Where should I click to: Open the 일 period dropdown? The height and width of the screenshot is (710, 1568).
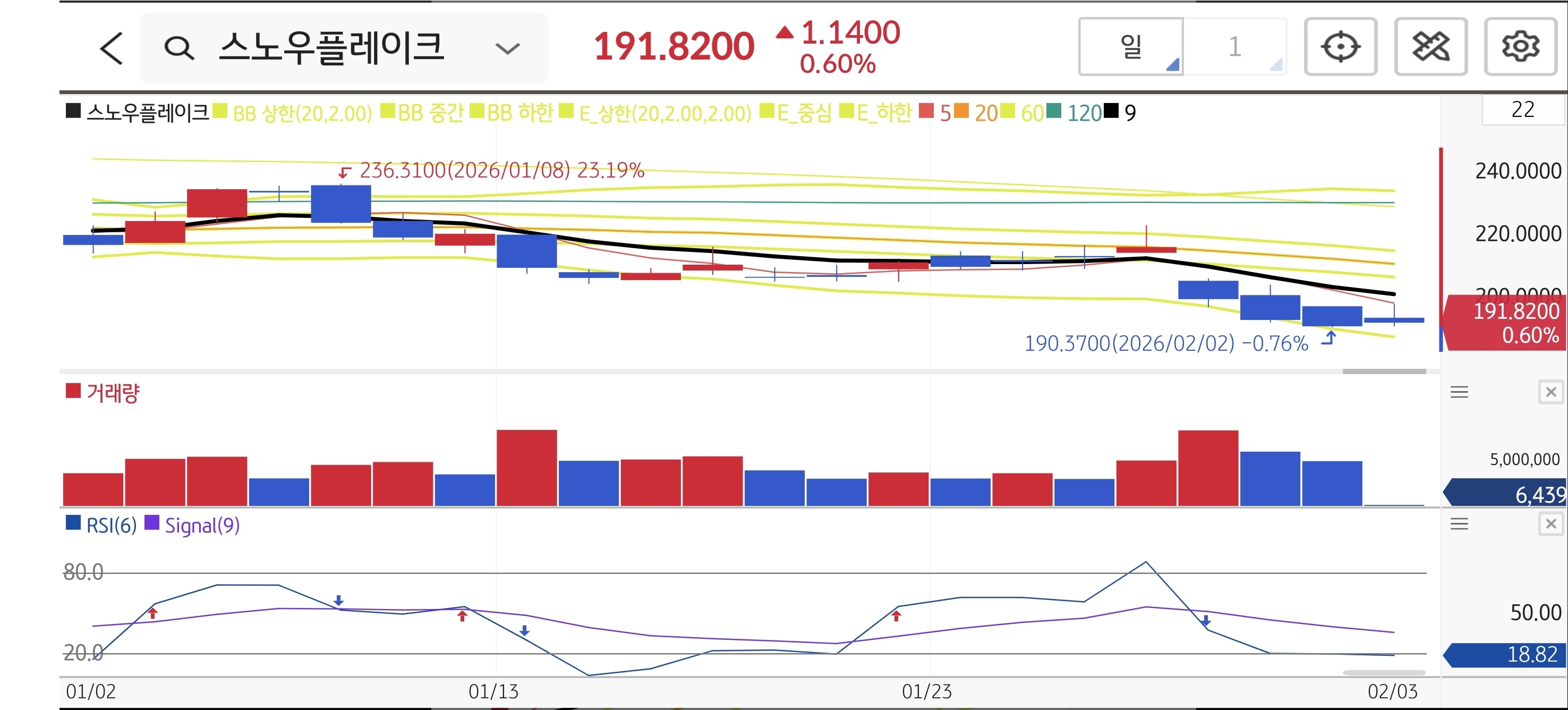[x=1131, y=47]
